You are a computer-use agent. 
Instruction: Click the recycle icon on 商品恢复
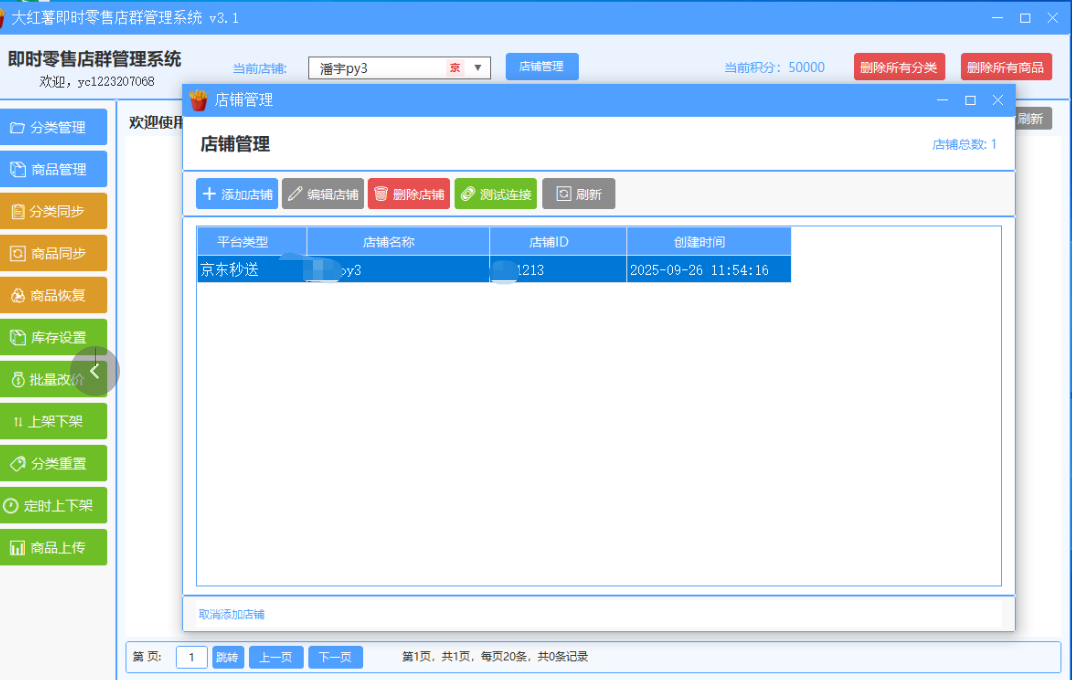[x=18, y=296]
